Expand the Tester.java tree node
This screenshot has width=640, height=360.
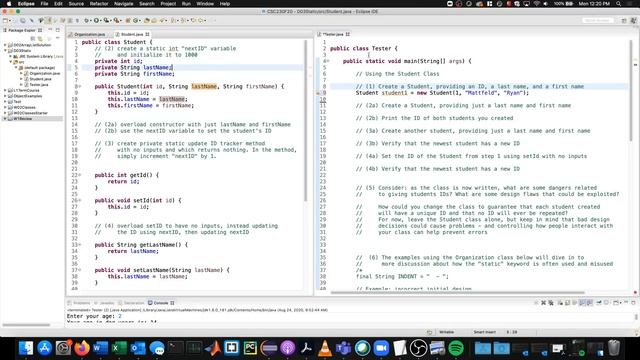pyautogui.click(x=21, y=84)
